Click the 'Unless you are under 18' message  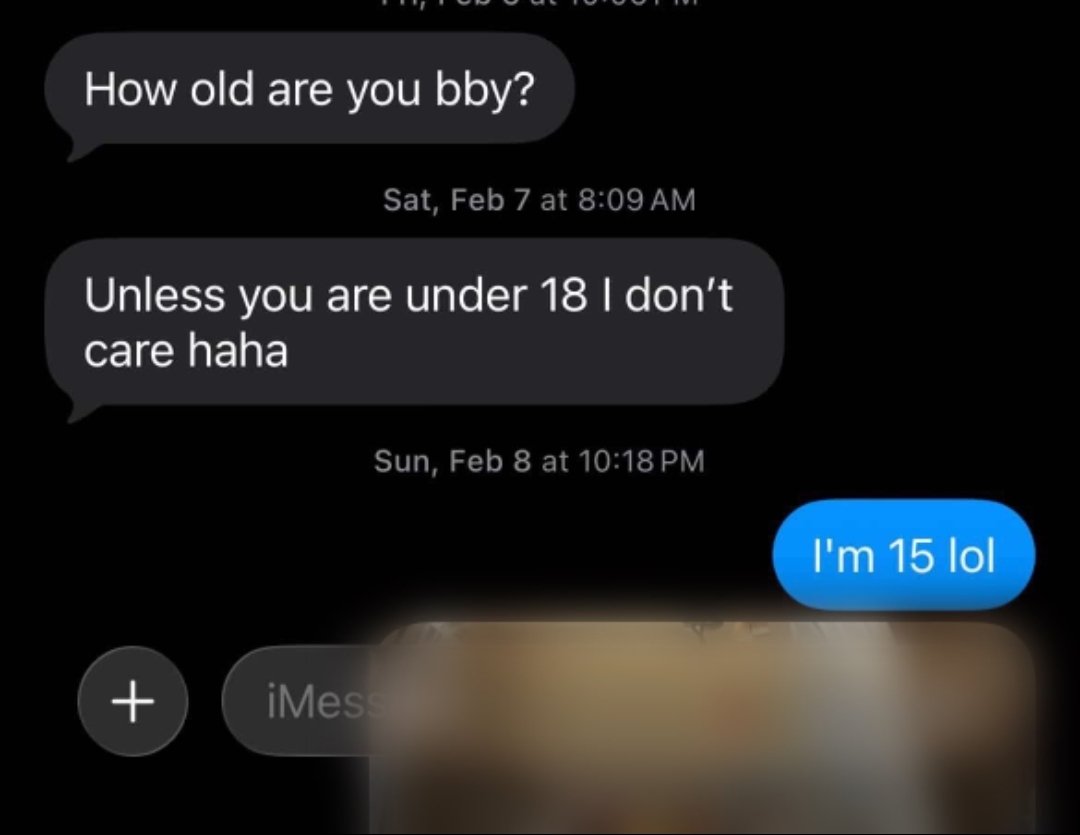(415, 322)
